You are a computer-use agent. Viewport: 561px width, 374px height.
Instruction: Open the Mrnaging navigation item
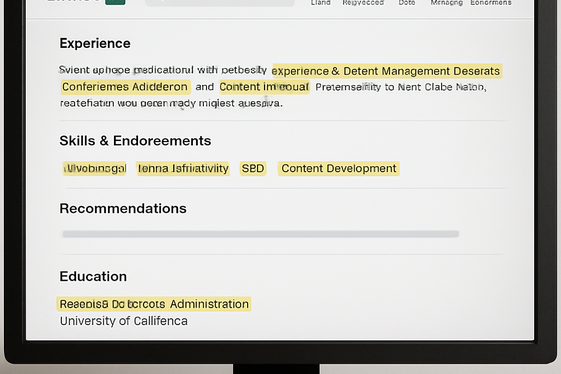click(x=447, y=3)
